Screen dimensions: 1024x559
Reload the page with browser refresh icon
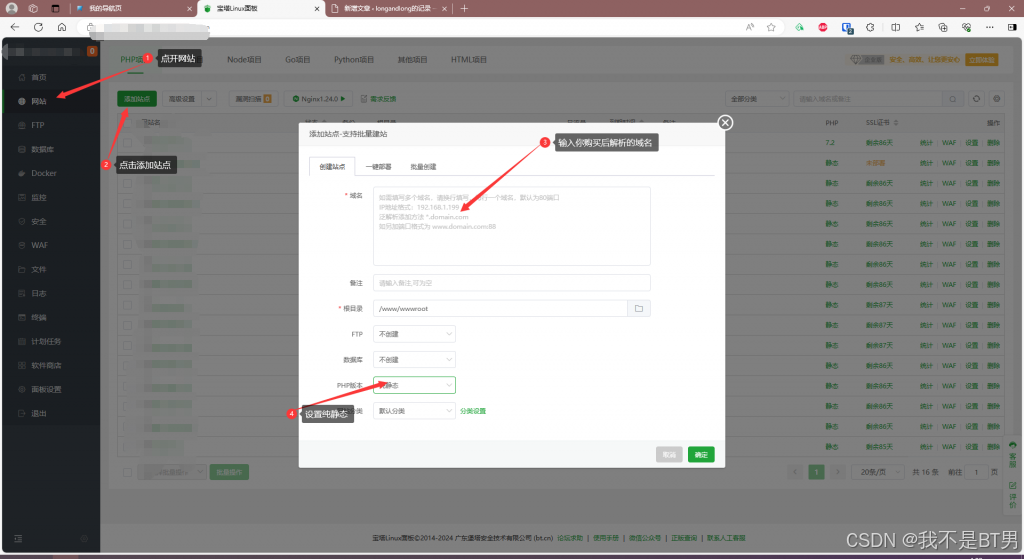[39, 27]
